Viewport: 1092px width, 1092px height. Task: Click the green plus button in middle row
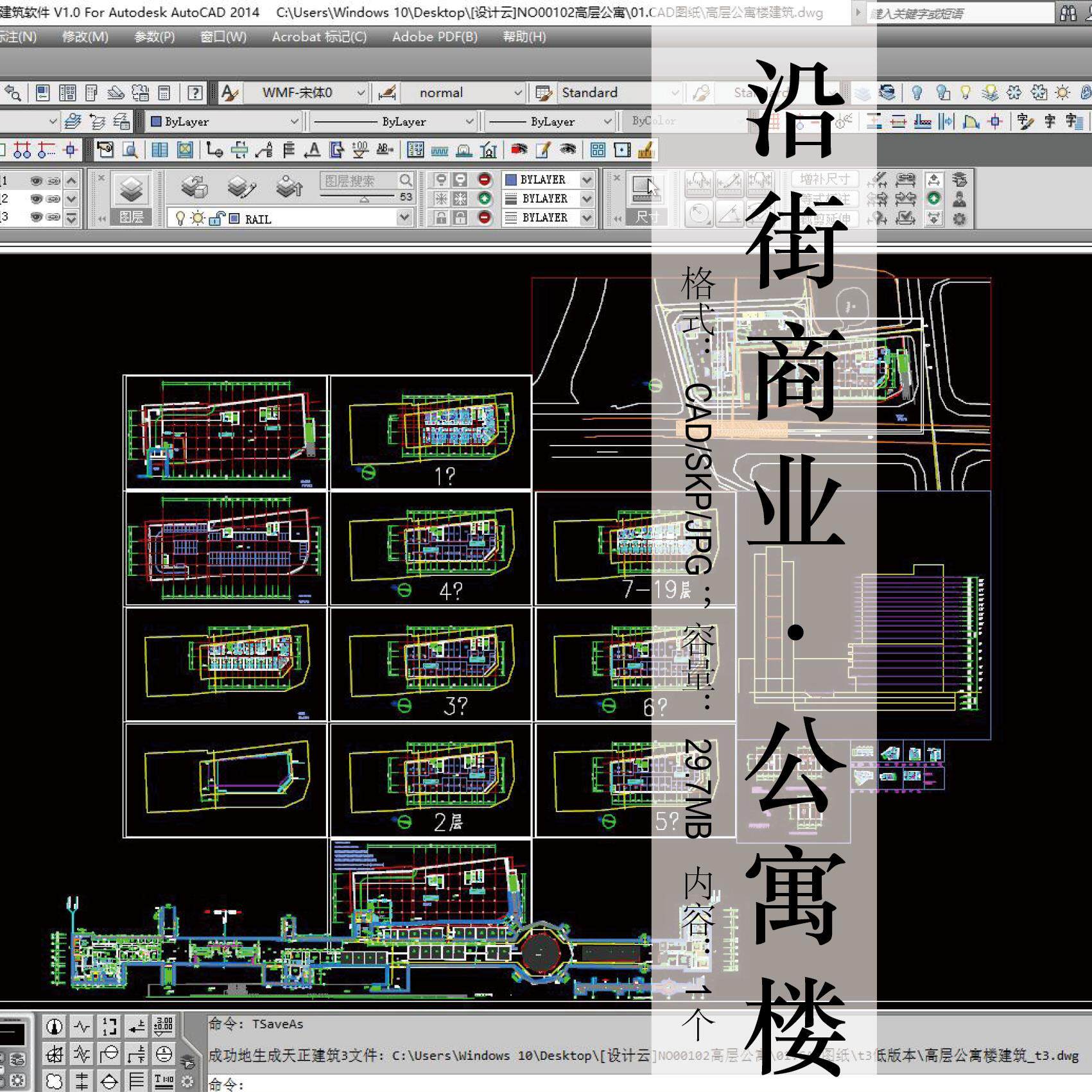click(x=485, y=199)
